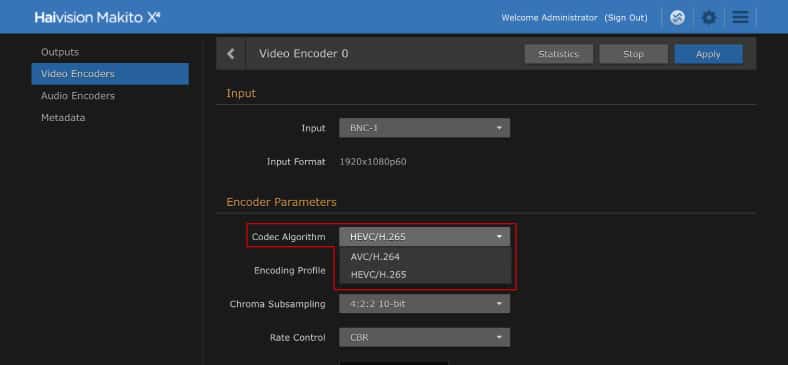The height and width of the screenshot is (365, 788).
Task: Open the streaming status icon in header
Action: coord(677,18)
